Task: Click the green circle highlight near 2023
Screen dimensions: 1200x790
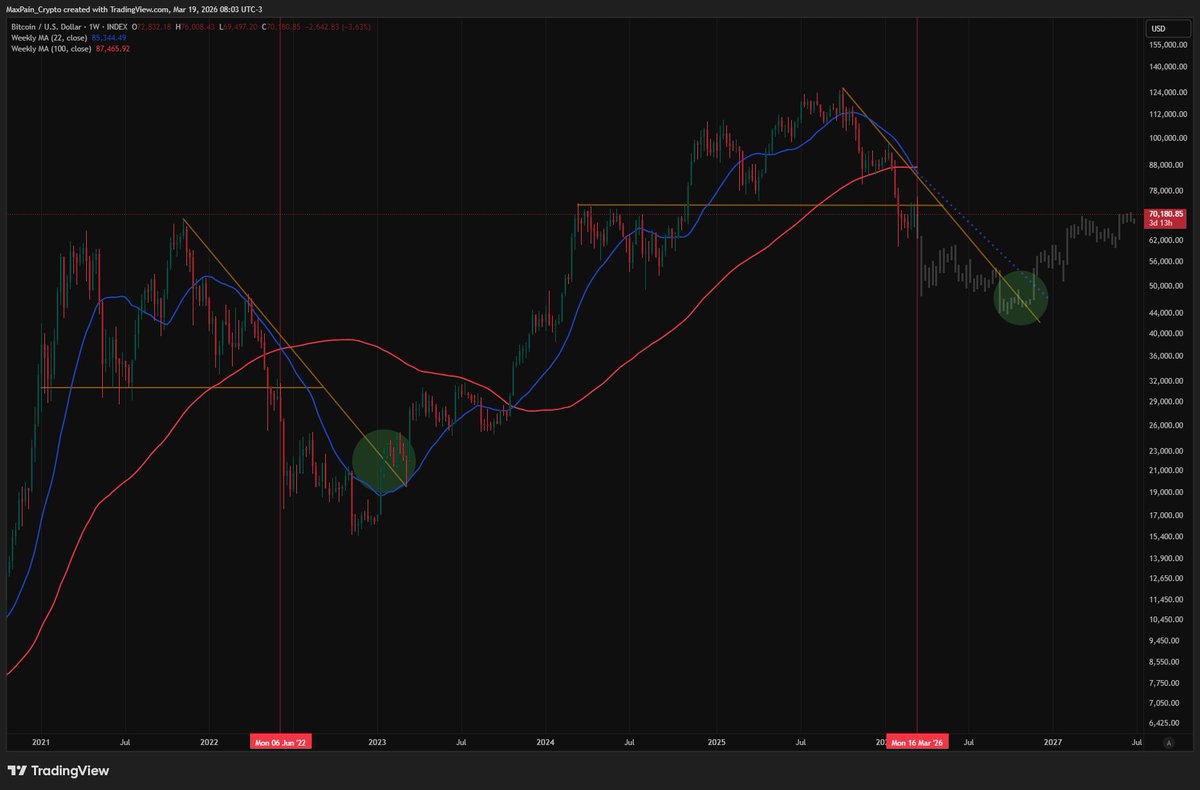Action: coord(383,461)
